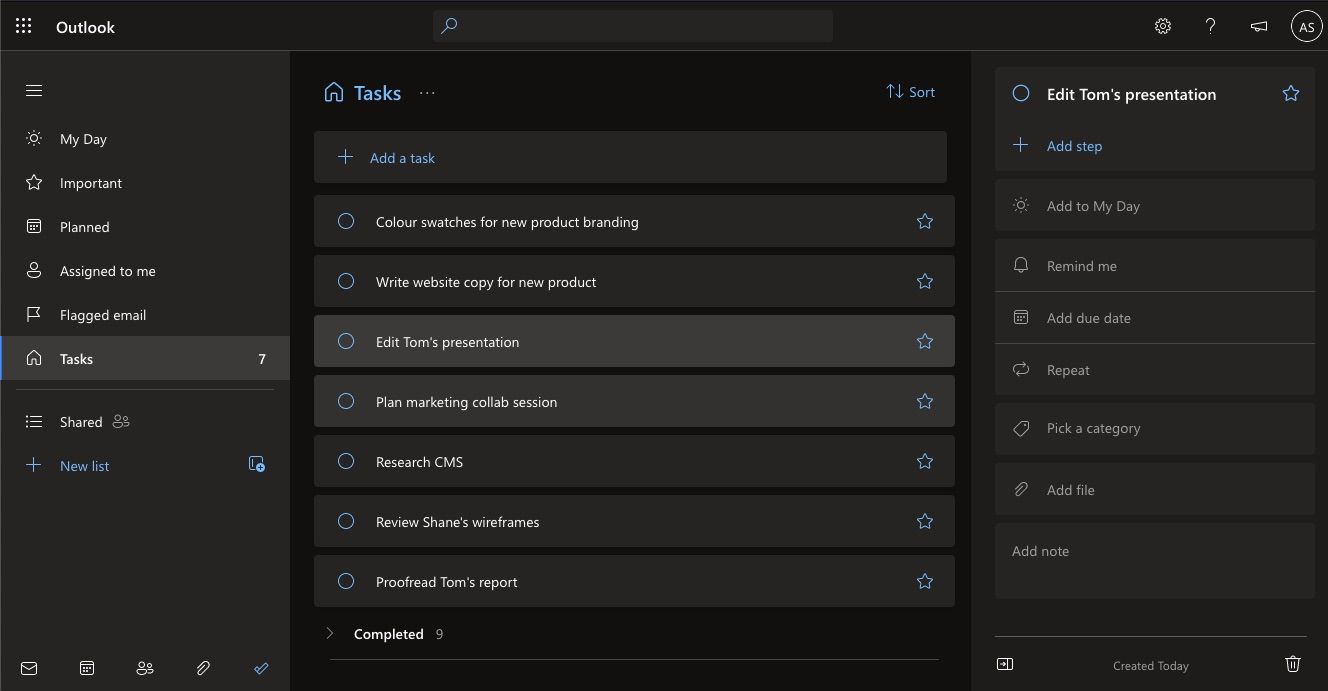Open Tasks list options ellipsis menu
The width and height of the screenshot is (1328, 691).
[x=427, y=93]
